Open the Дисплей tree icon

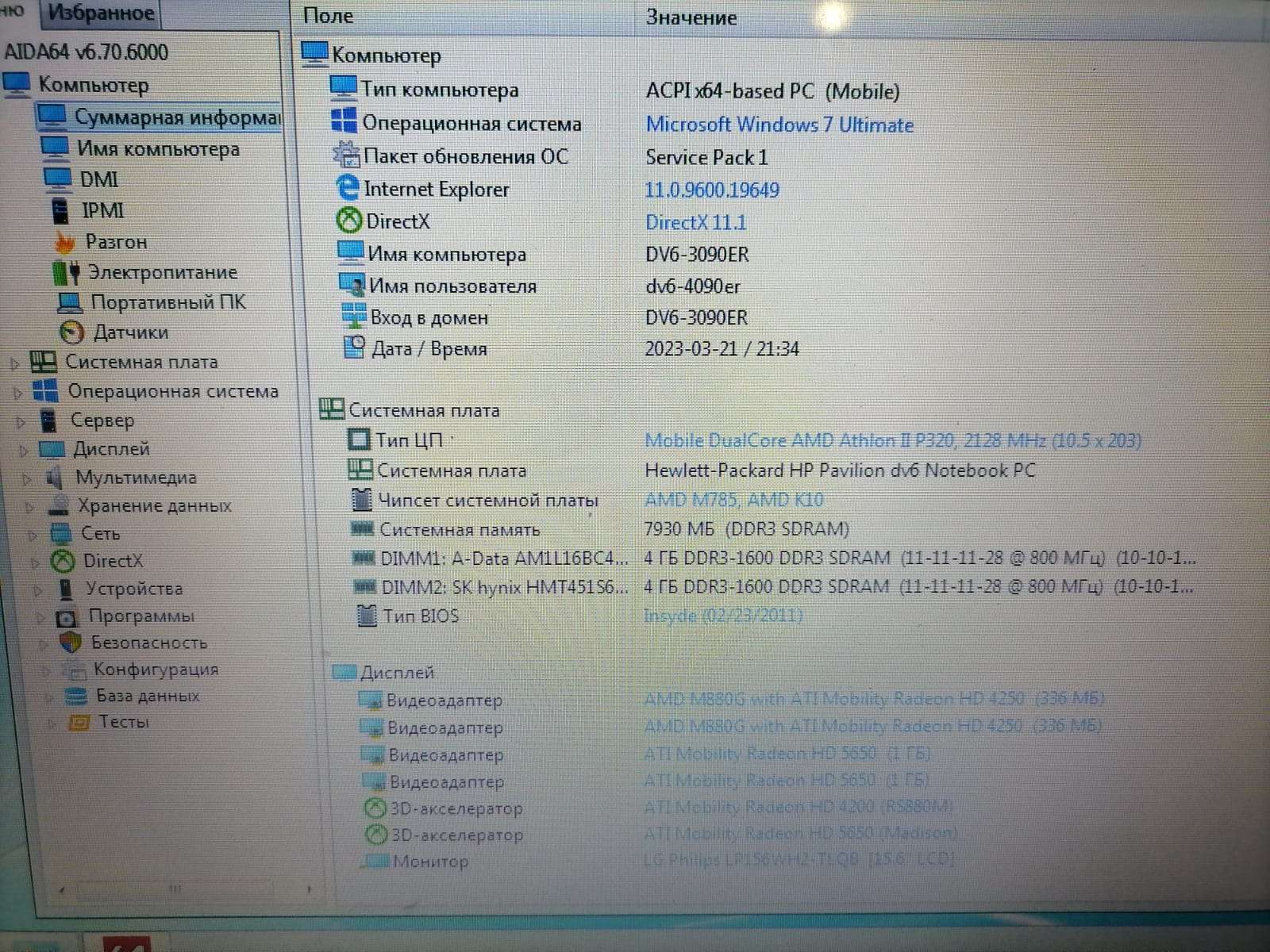pyautogui.click(x=52, y=449)
